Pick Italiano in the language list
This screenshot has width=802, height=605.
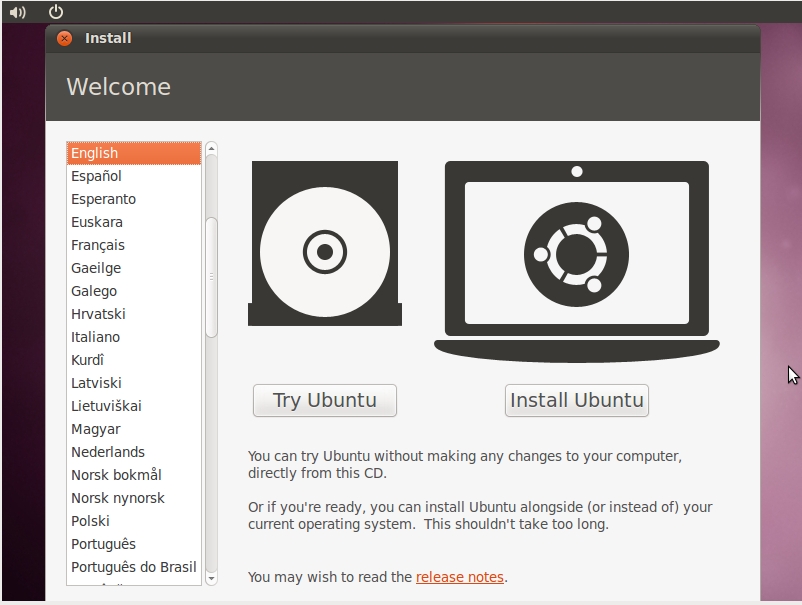coord(134,337)
